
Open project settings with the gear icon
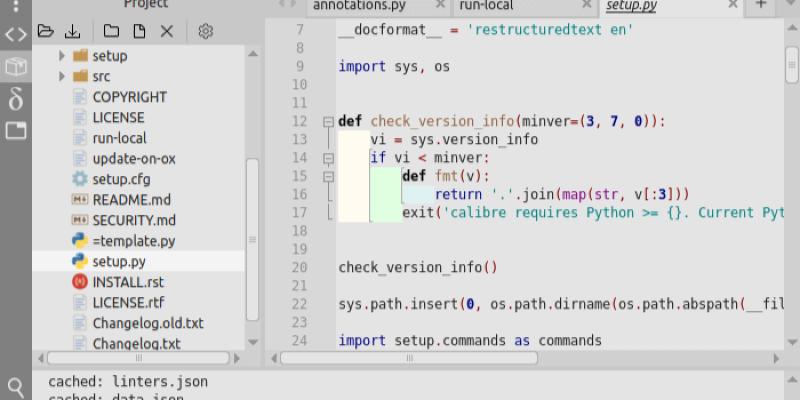pyautogui.click(x=205, y=31)
